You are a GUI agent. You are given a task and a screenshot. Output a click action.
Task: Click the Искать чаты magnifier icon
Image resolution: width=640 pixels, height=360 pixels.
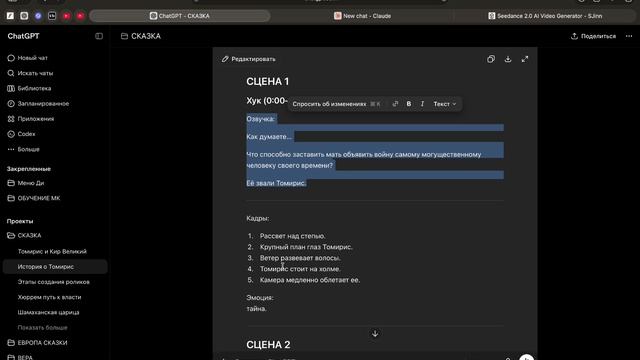click(11, 73)
